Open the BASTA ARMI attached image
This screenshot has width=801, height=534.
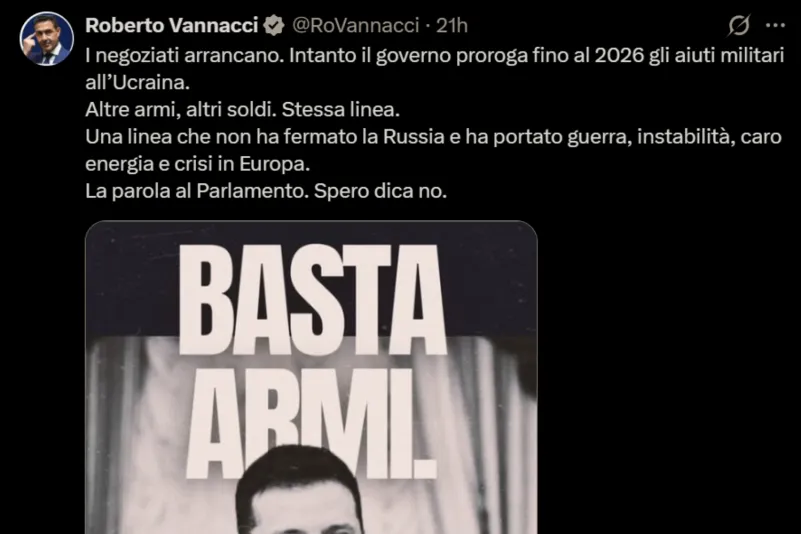[311, 377]
